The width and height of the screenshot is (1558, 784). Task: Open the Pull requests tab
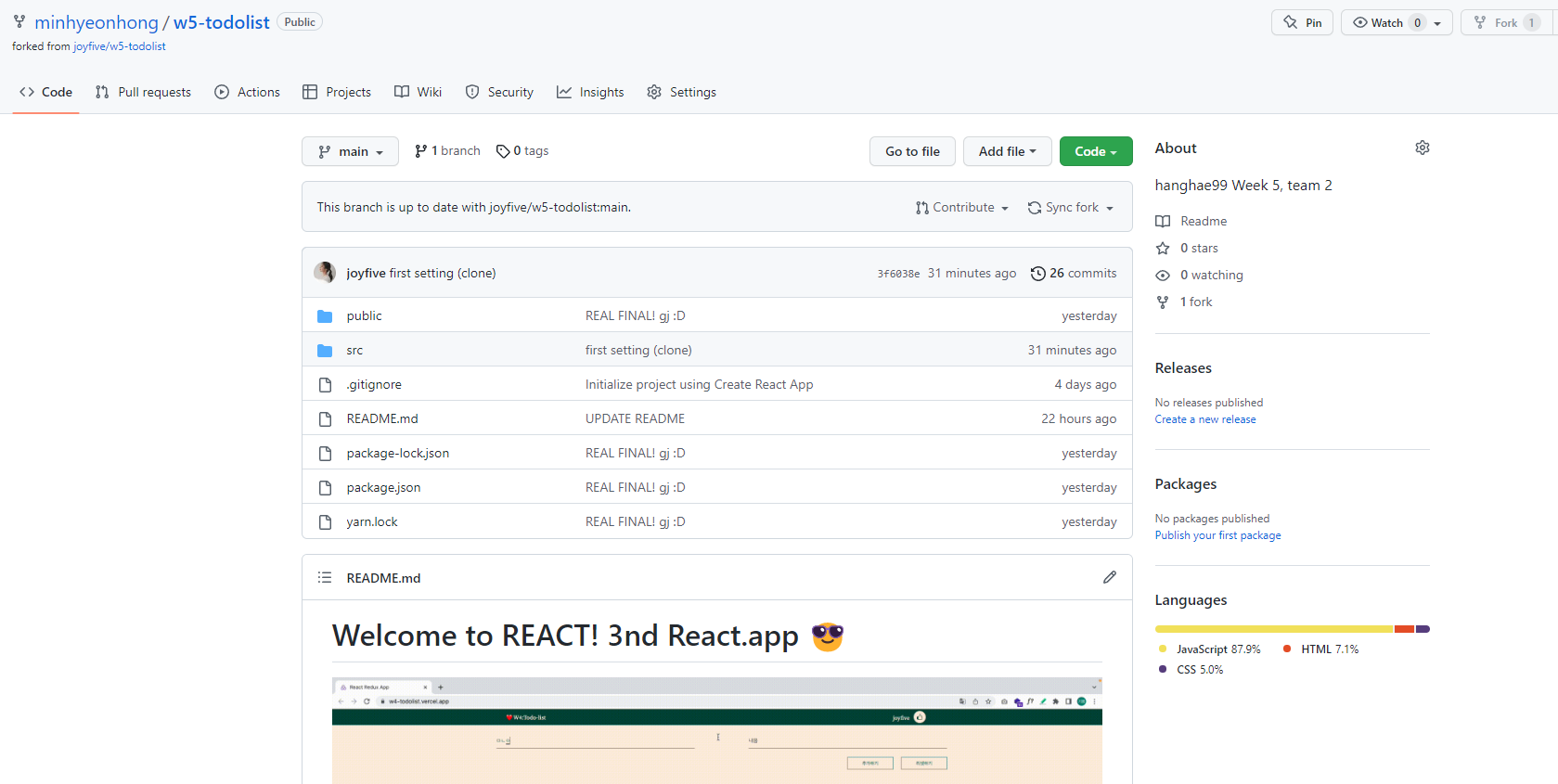click(143, 92)
